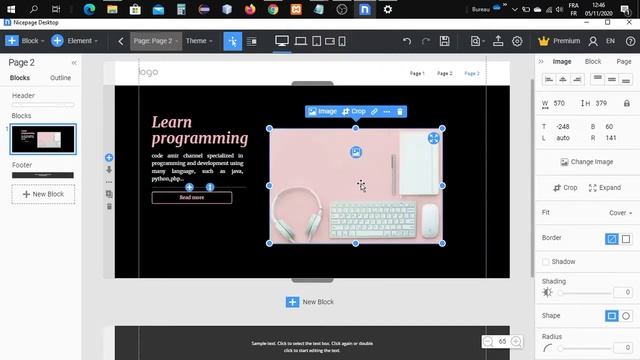Image resolution: width=640 pixels, height=360 pixels.
Task: Save the project with disk icon
Action: pos(444,41)
